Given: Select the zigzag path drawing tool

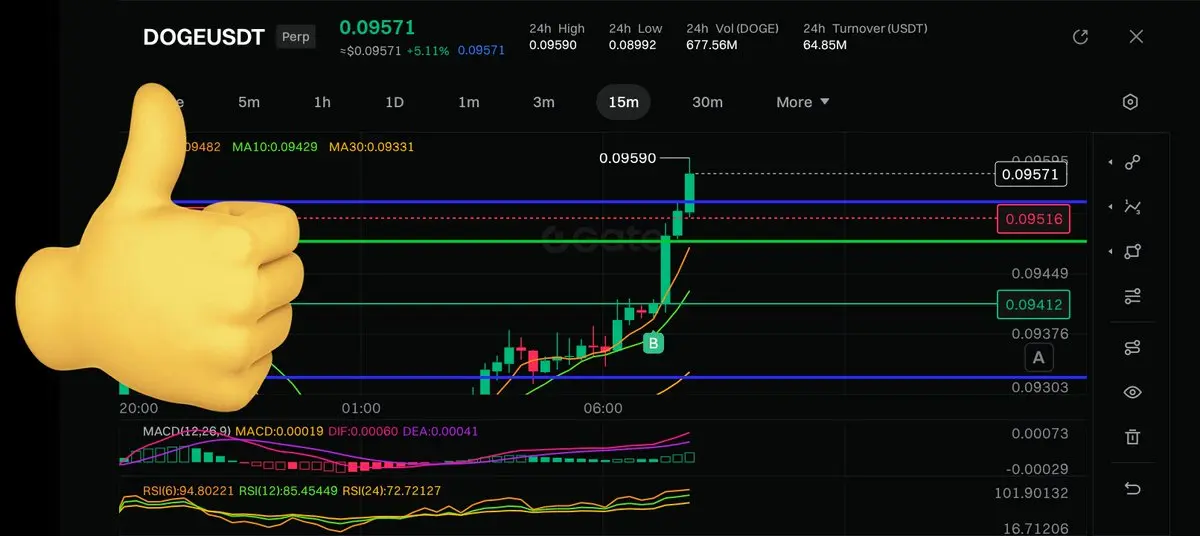Looking at the screenshot, I should point(1132,207).
